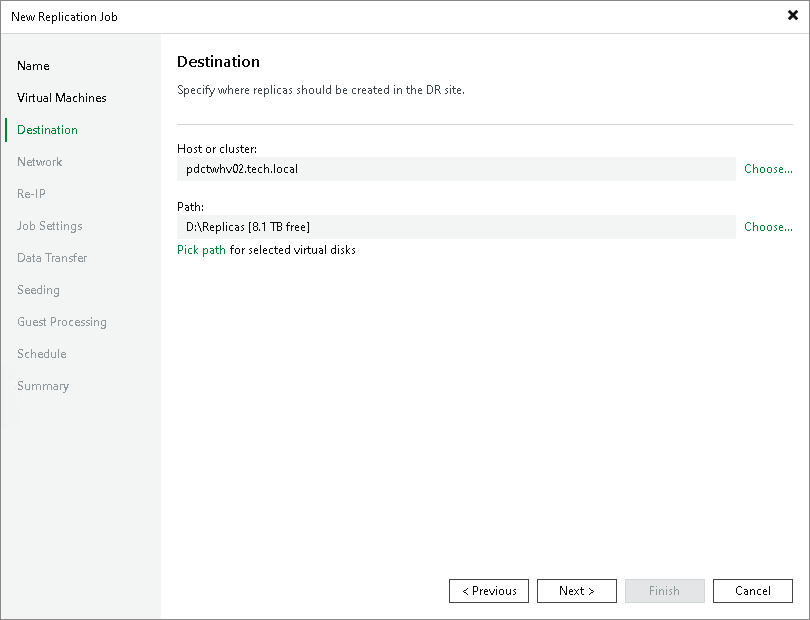
Task: Click the Next button
Action: 576,590
